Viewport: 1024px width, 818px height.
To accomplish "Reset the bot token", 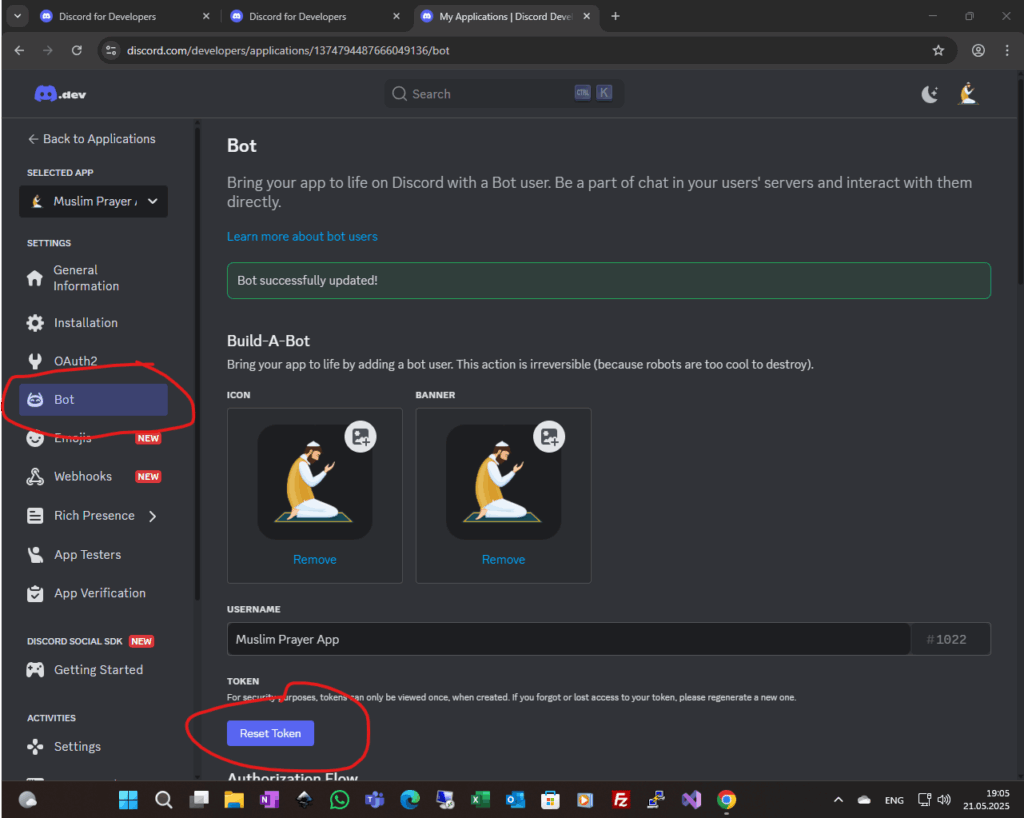I will pyautogui.click(x=270, y=733).
